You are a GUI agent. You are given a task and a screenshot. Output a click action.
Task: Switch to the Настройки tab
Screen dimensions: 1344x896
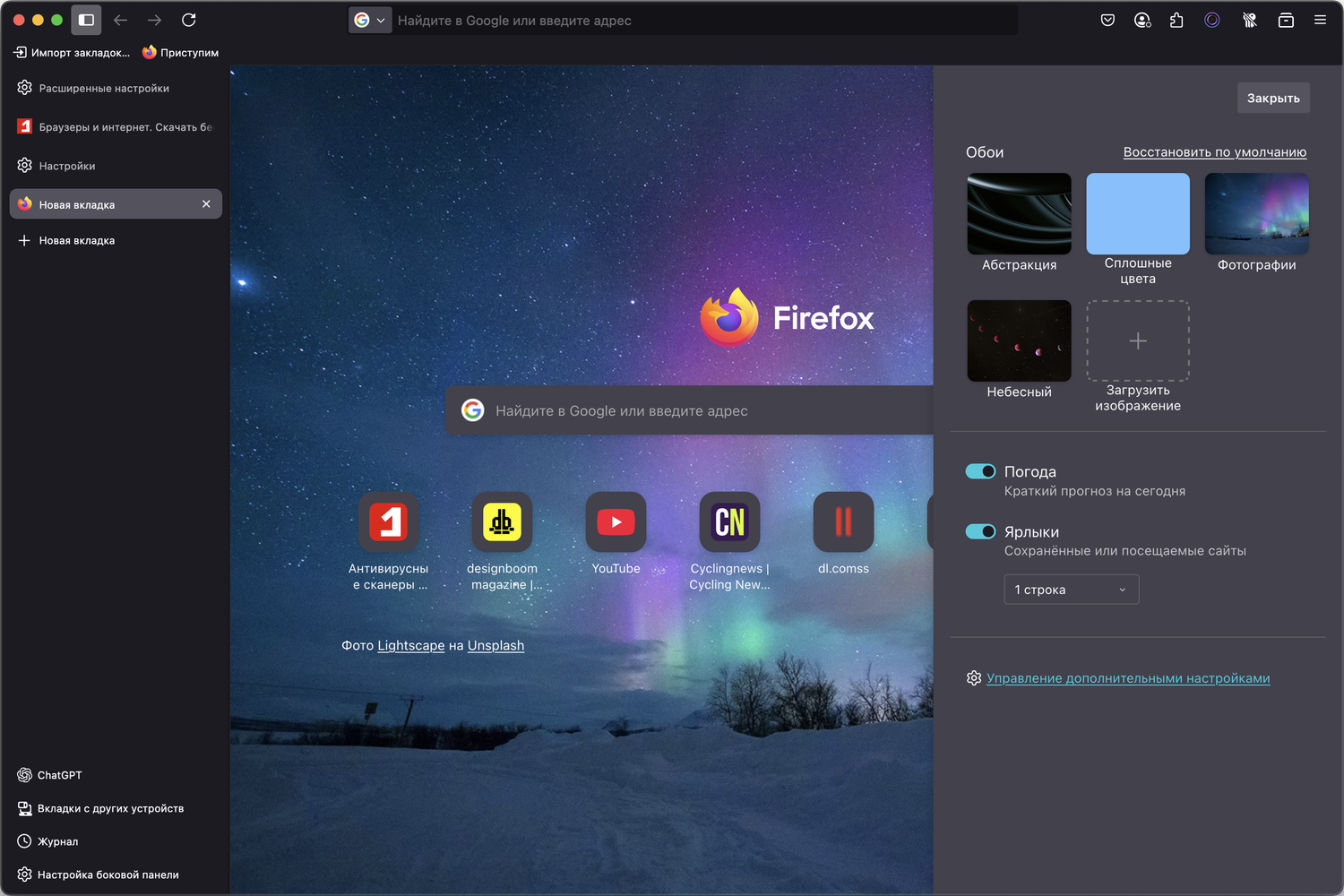pyautogui.click(x=116, y=166)
